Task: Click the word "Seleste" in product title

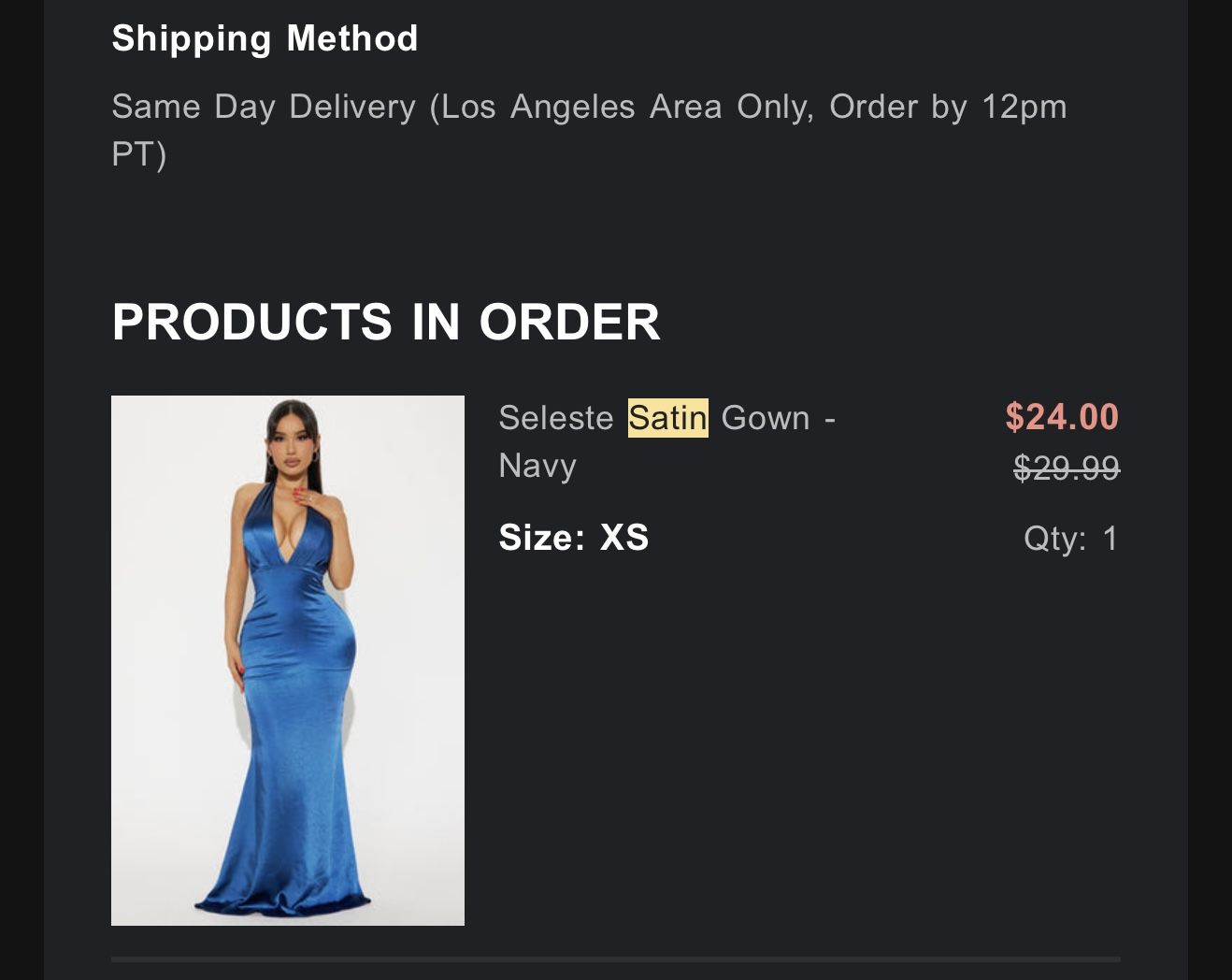Action: (x=556, y=418)
